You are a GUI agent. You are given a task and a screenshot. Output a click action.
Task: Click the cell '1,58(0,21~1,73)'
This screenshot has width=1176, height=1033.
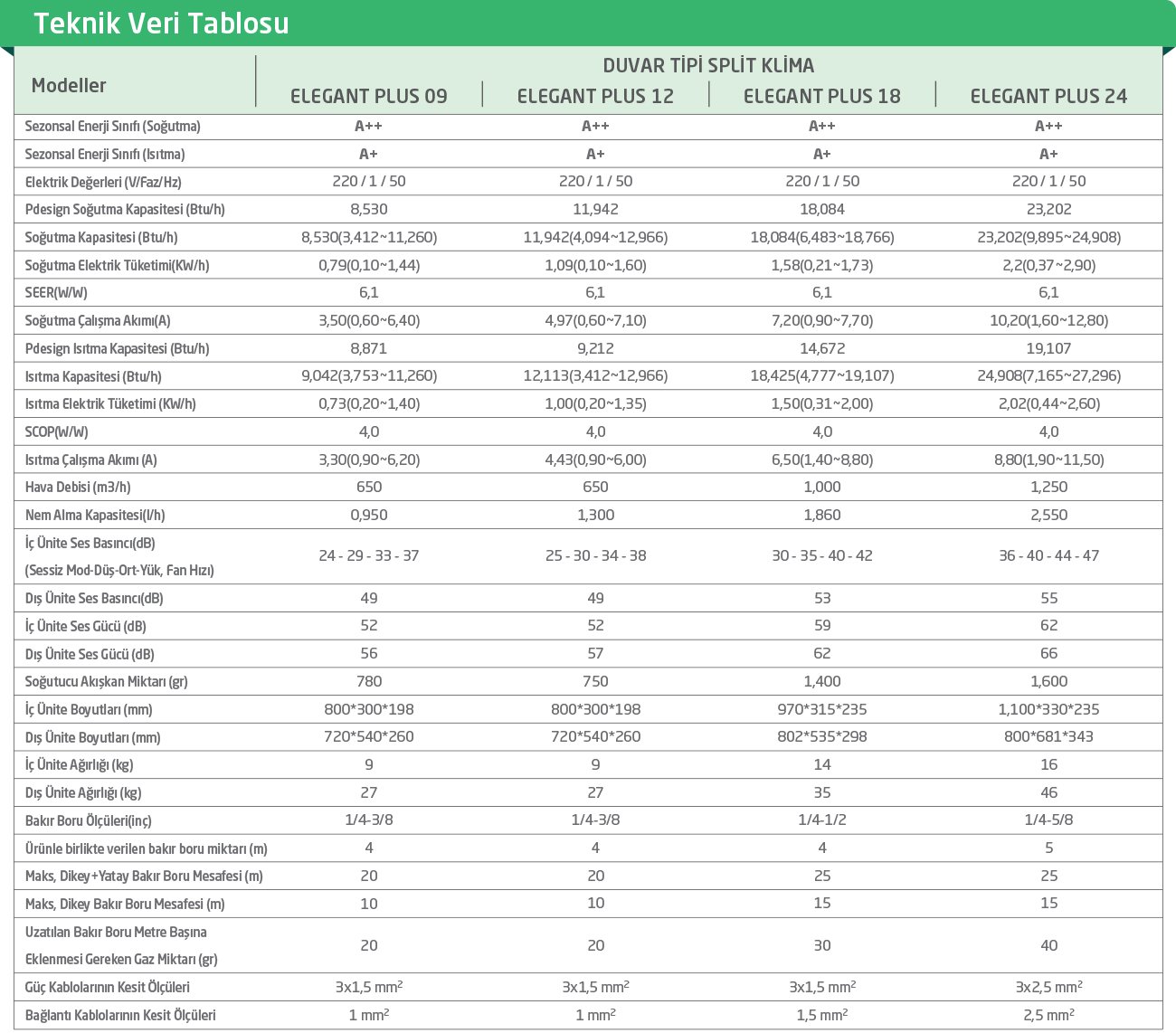pyautogui.click(x=822, y=265)
